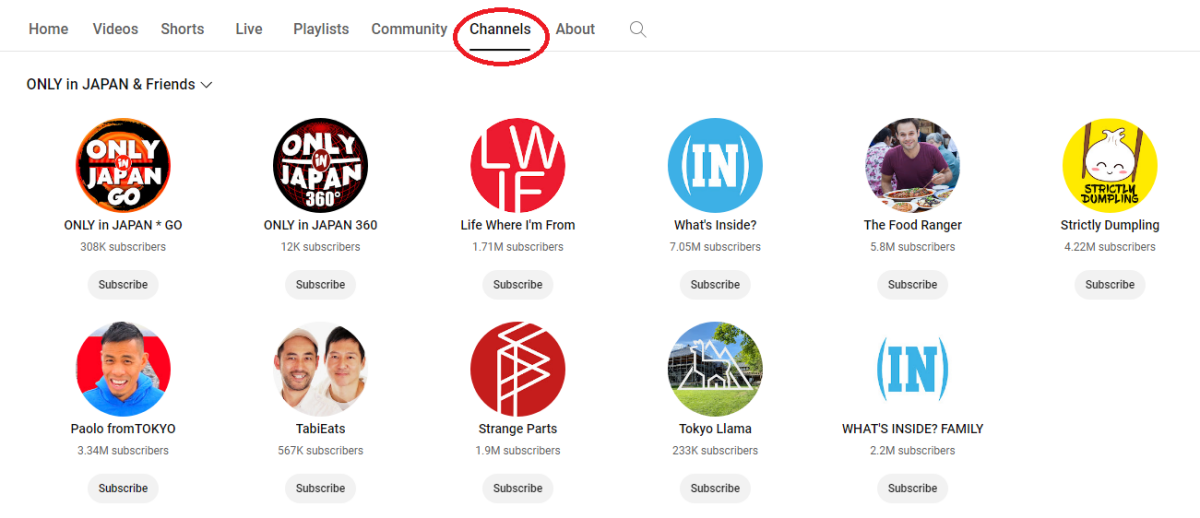Click the ONLY in JAPAN 360 title
This screenshot has height=518, width=1200.
pyautogui.click(x=320, y=225)
